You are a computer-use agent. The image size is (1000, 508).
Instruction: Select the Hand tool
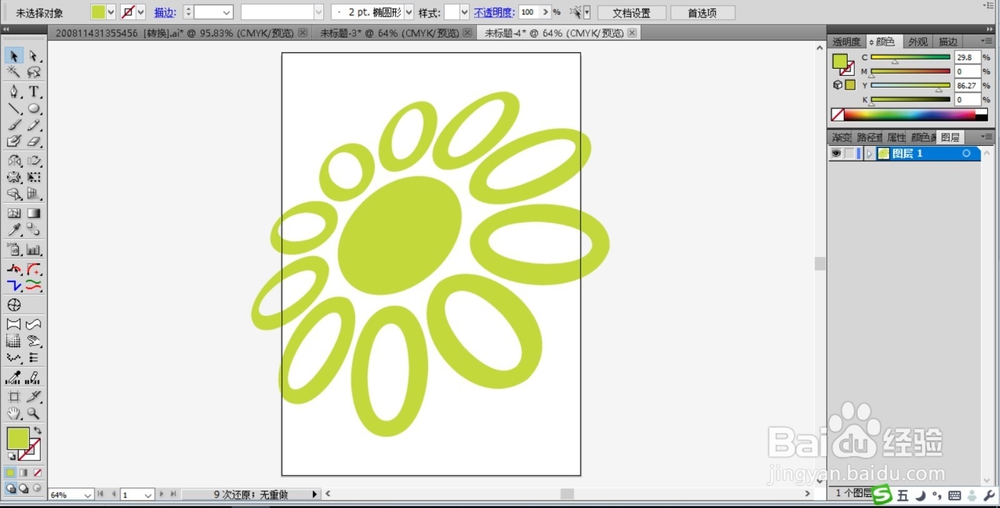pyautogui.click(x=14, y=414)
